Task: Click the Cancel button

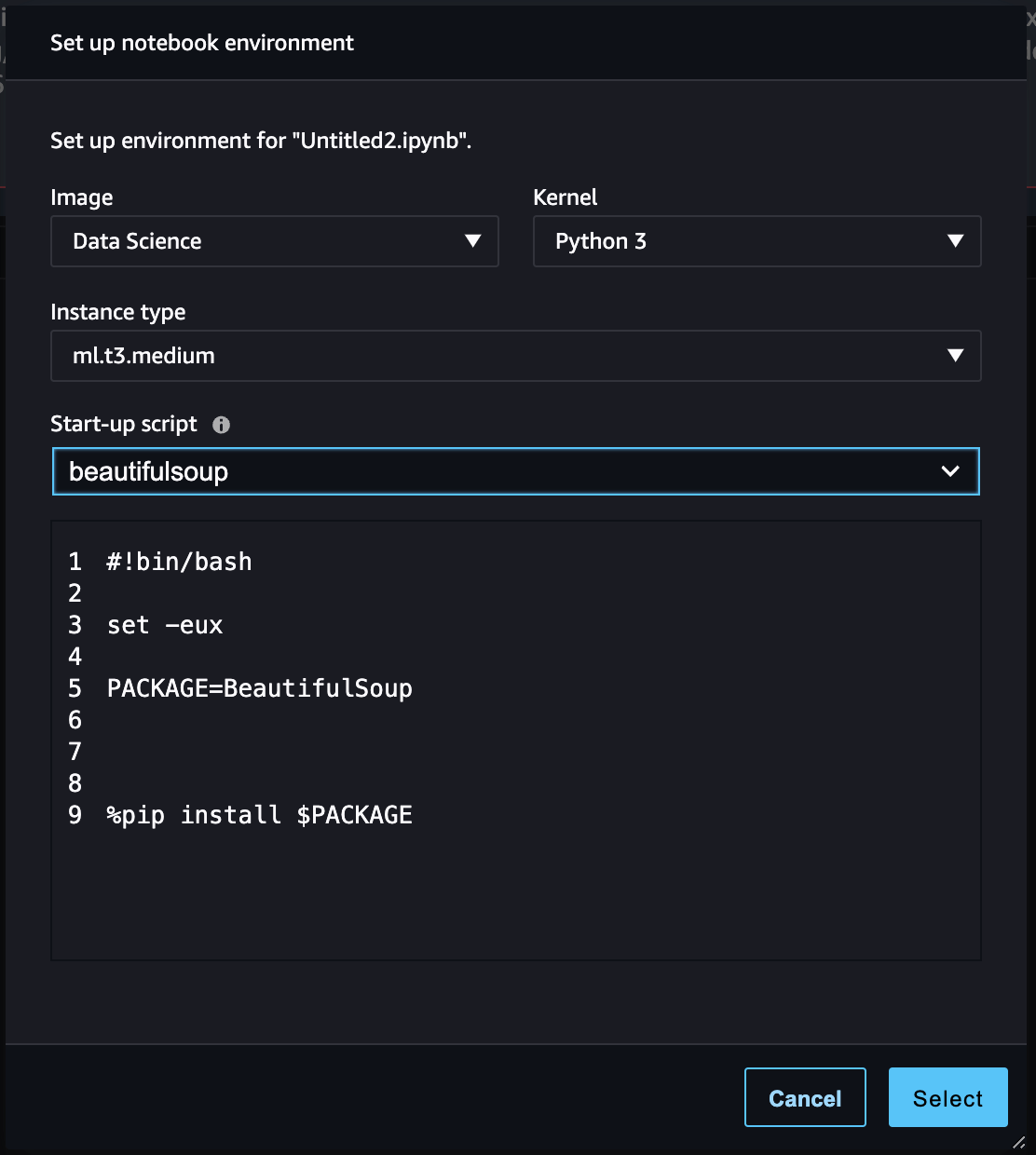Action: (x=804, y=1097)
